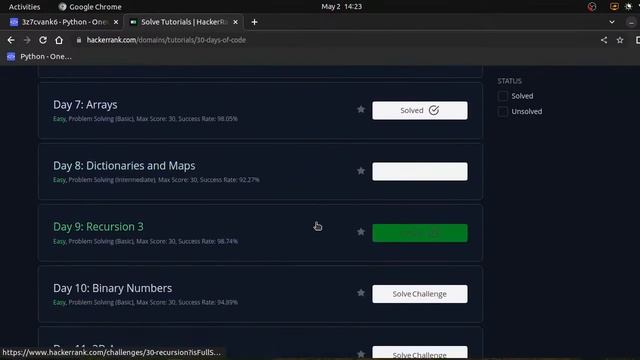Close the Solve Tutorials HackerRank tab
The height and width of the screenshot is (360, 640).
click(236, 22)
